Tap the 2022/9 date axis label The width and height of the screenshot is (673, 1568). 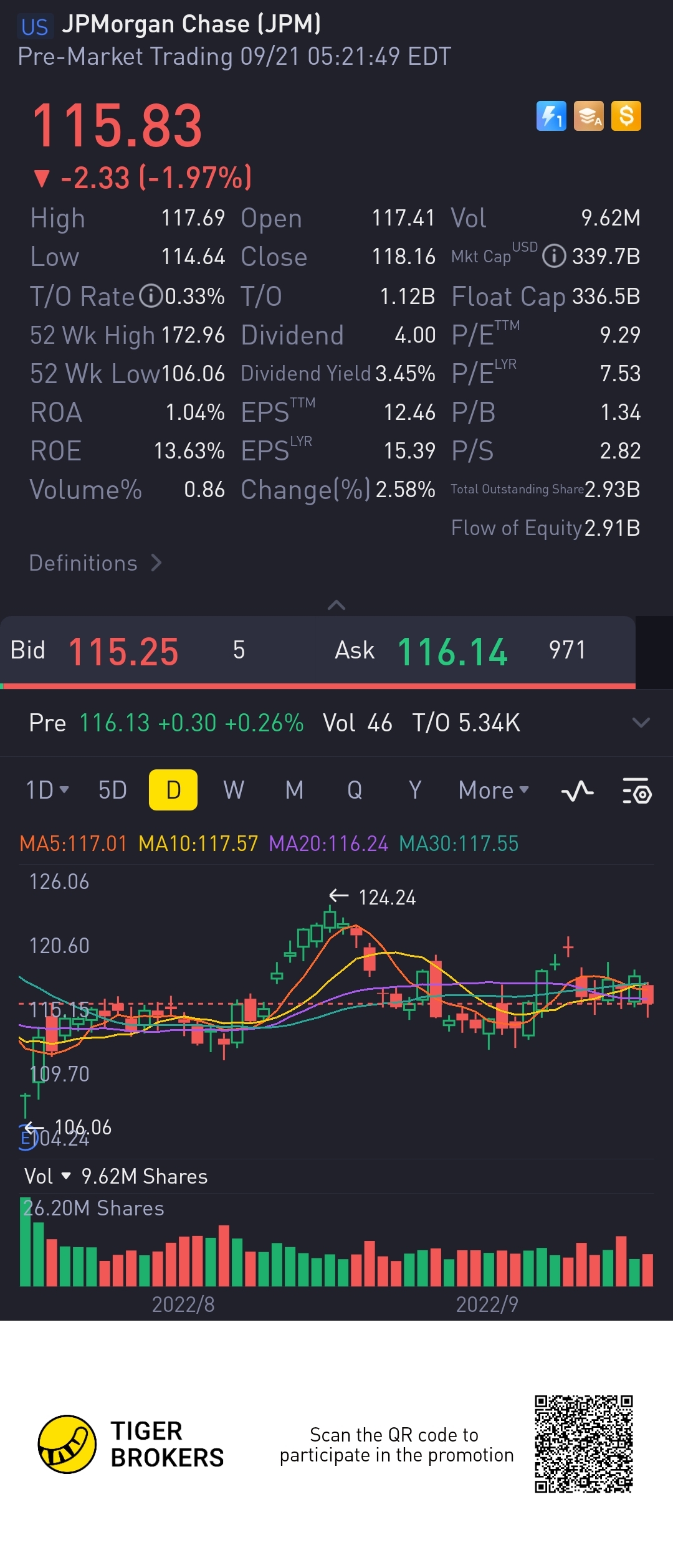coord(487,1304)
